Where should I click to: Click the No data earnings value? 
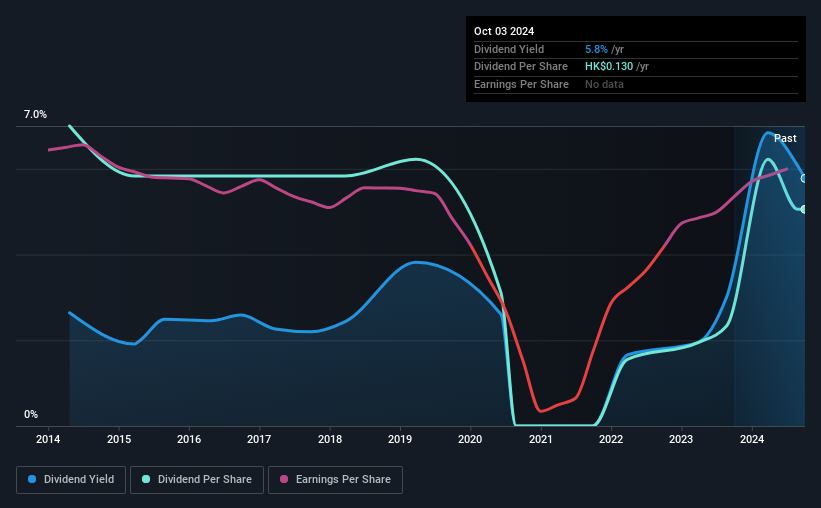pyautogui.click(x=604, y=84)
